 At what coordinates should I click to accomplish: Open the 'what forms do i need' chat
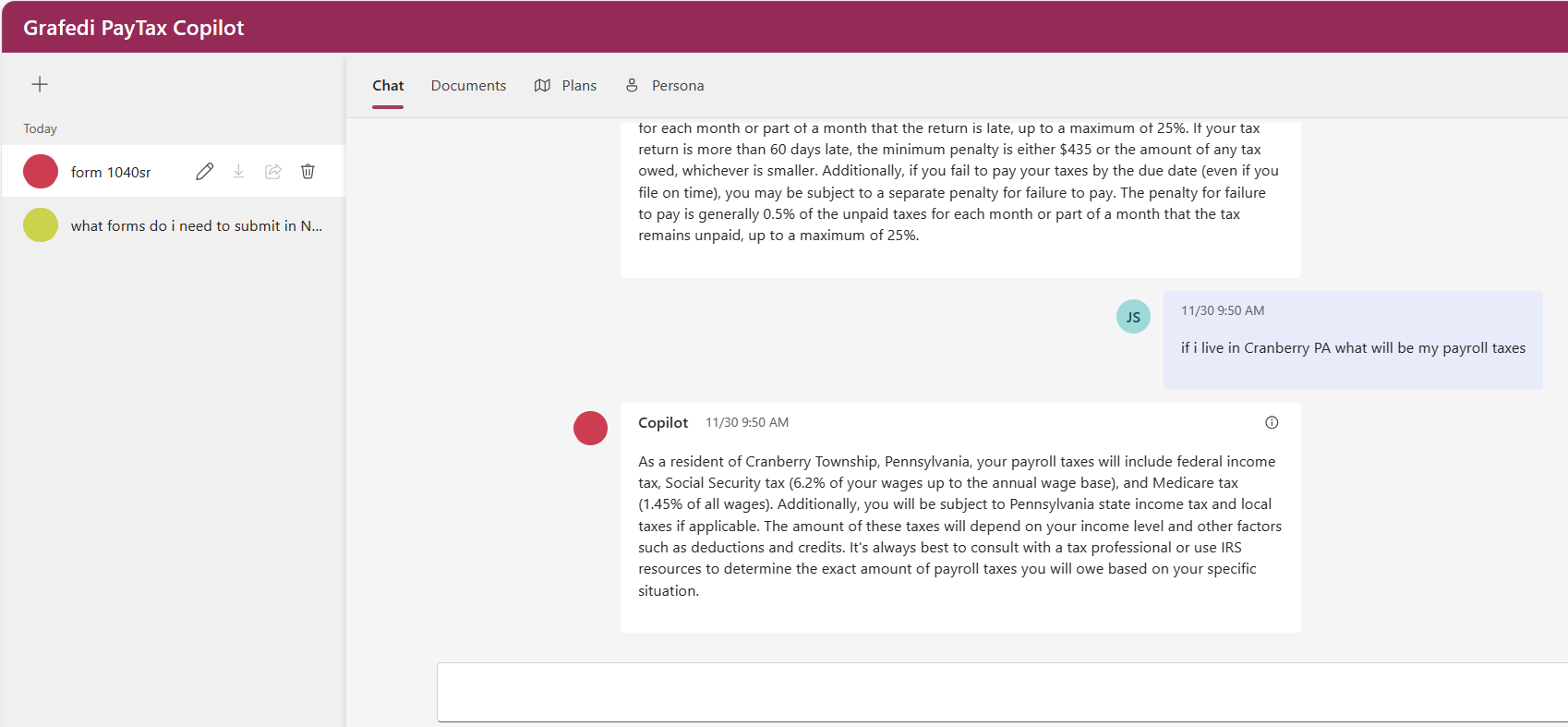pyautogui.click(x=196, y=225)
